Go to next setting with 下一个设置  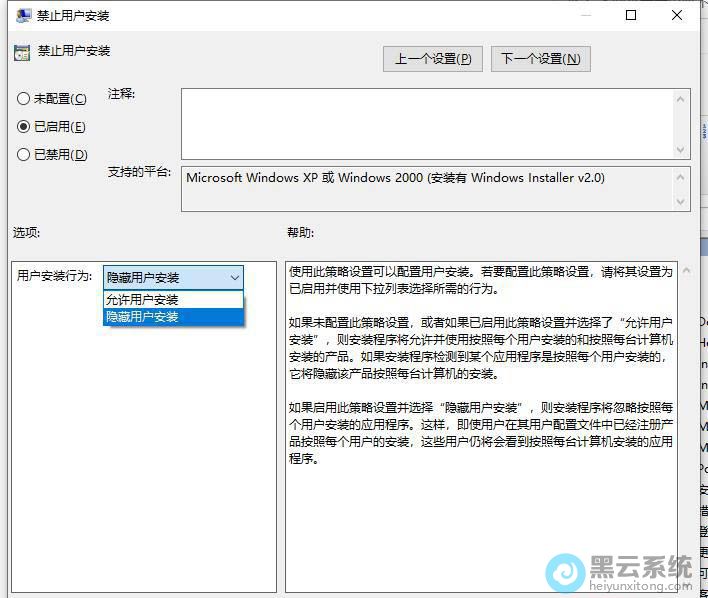540,59
